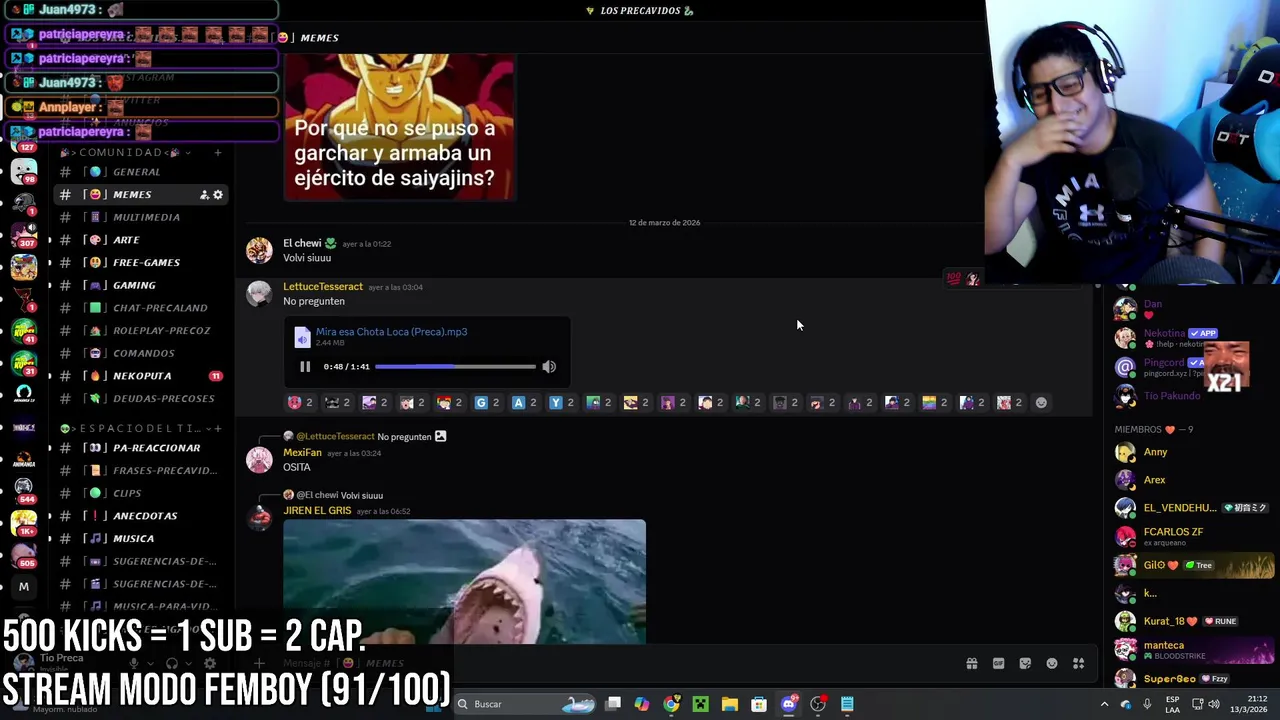The width and height of the screenshot is (1280, 720).
Task: Open the gift picker in the message bar
Action: pos(971,663)
